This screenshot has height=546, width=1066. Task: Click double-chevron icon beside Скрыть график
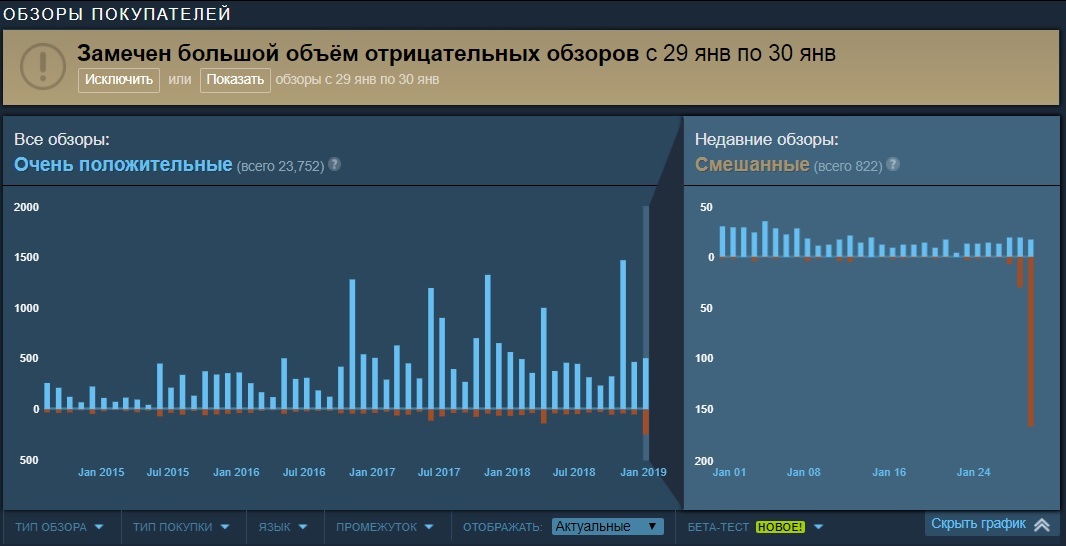pyautogui.click(x=1042, y=525)
